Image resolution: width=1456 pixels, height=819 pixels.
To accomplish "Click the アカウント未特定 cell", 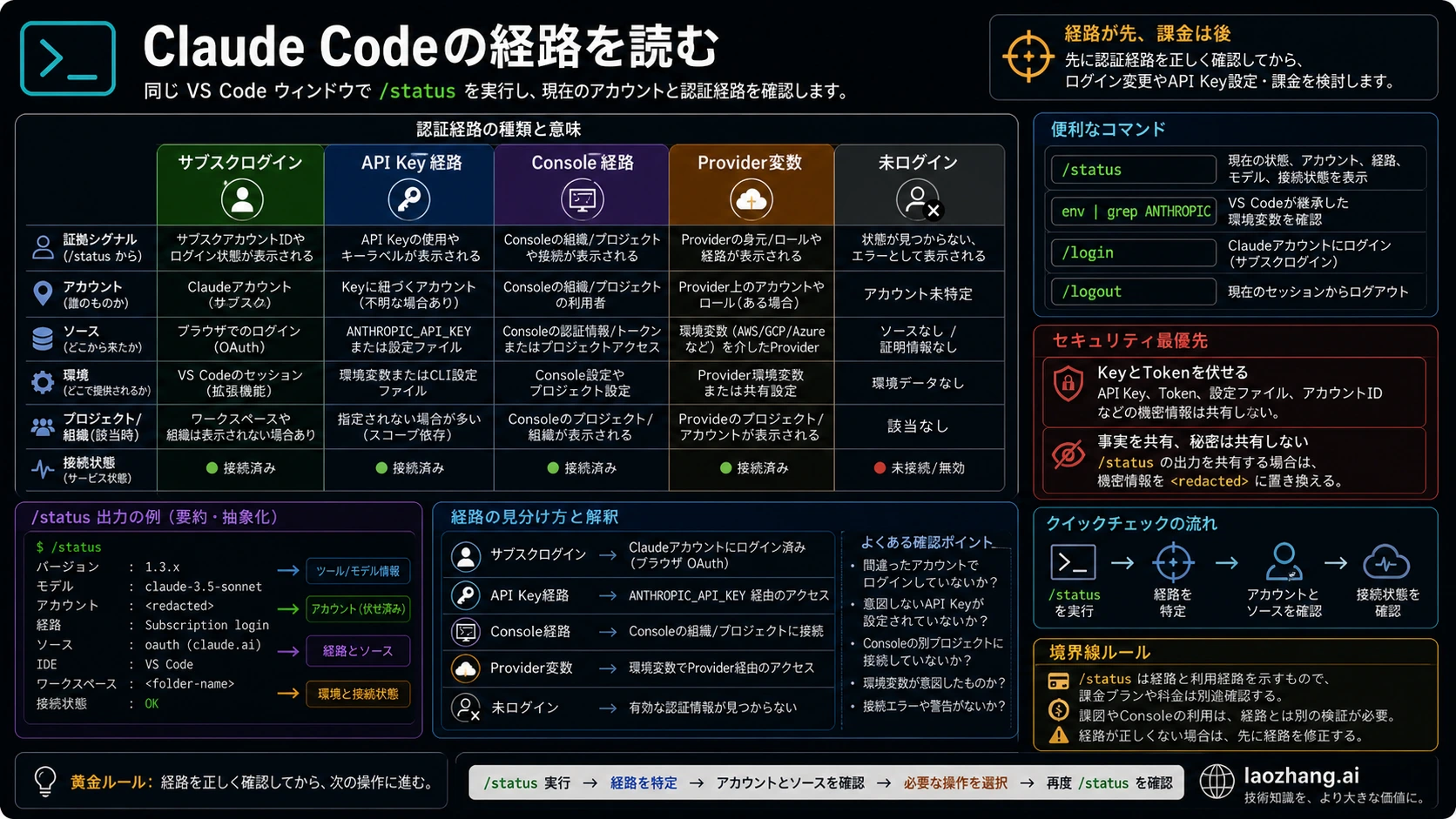I will 918,294.
